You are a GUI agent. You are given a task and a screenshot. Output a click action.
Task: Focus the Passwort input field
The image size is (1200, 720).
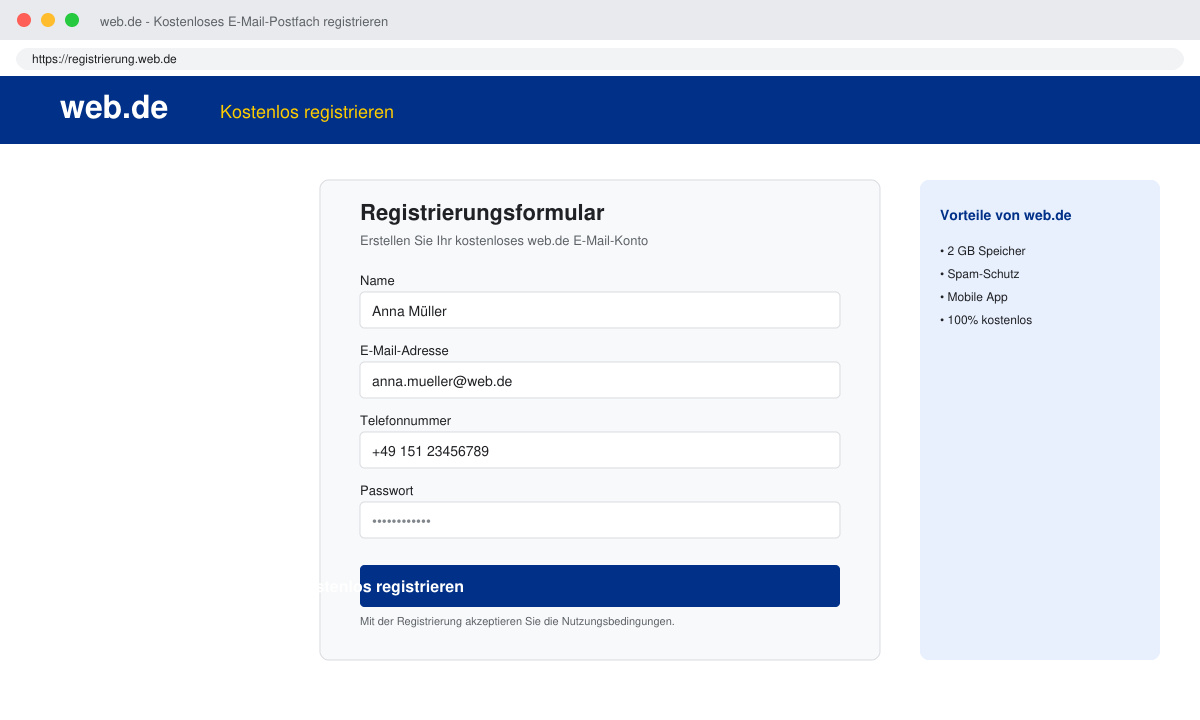point(600,520)
